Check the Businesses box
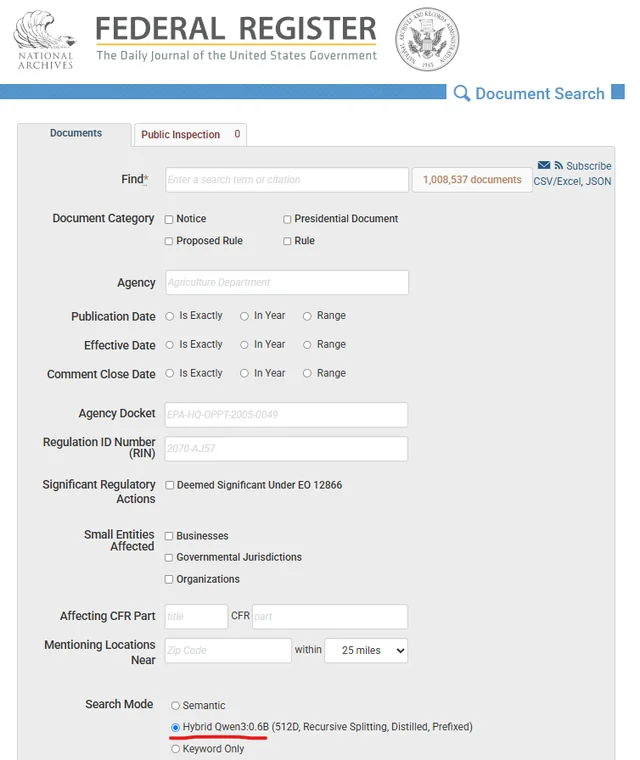This screenshot has height=760, width=640. pos(169,536)
